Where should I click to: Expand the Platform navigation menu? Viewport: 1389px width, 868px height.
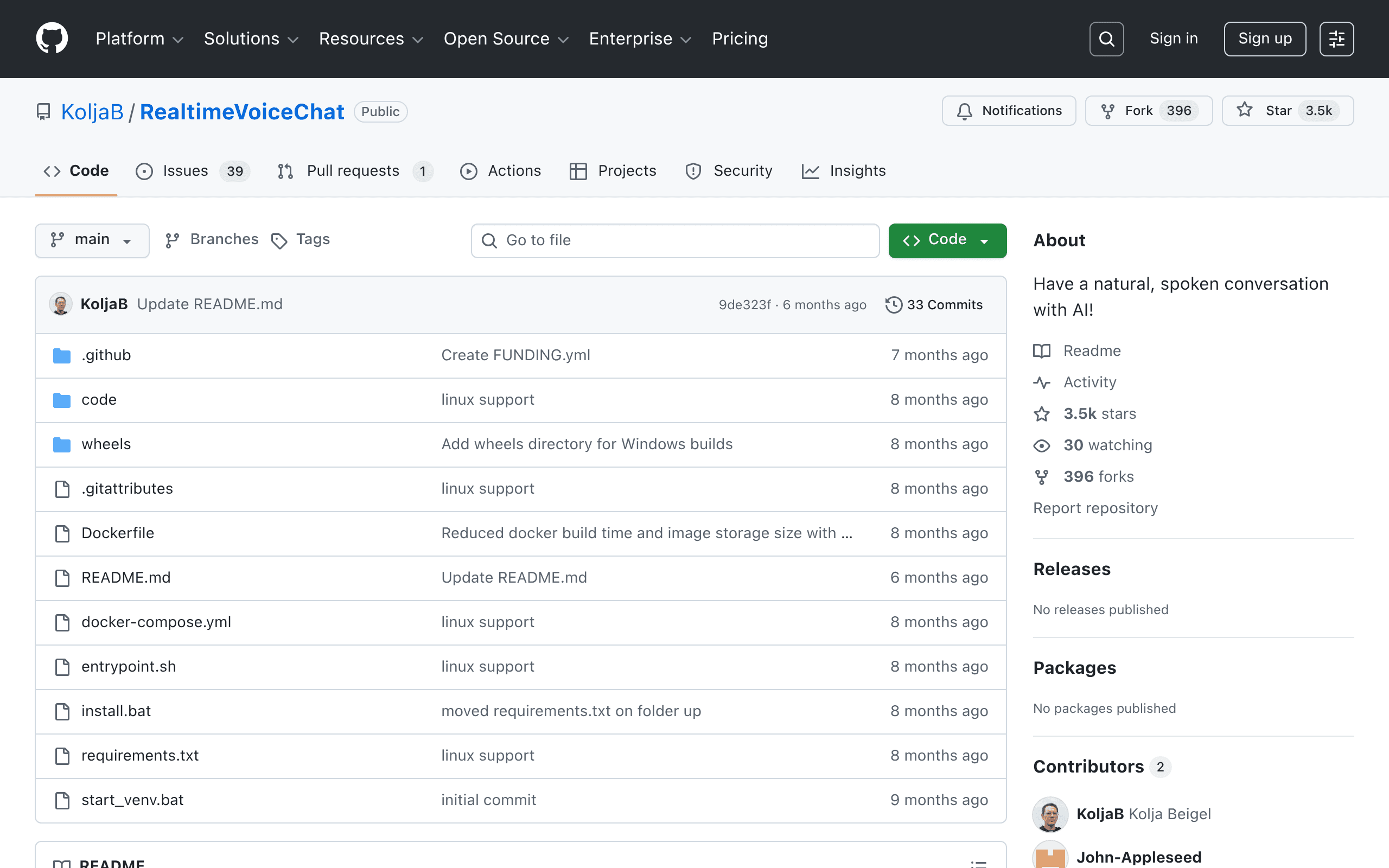139,39
